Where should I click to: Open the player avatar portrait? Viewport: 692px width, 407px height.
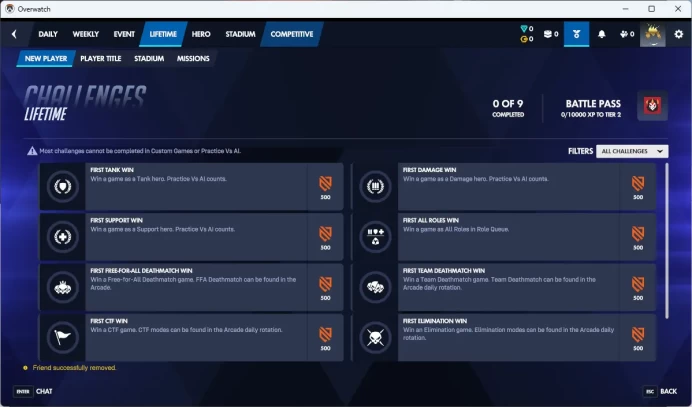[653, 34]
